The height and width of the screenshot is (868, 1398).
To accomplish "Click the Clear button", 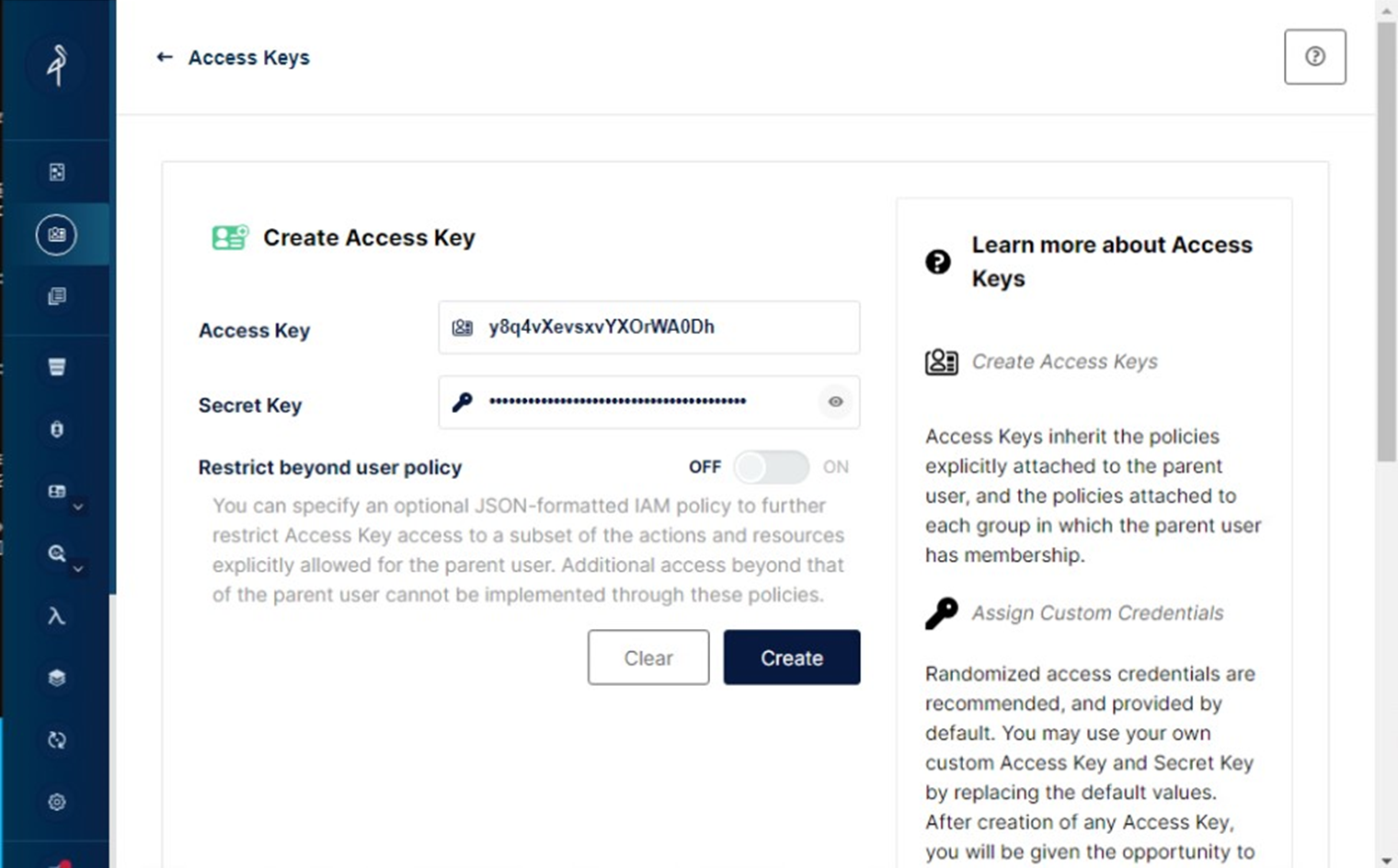I will point(648,657).
